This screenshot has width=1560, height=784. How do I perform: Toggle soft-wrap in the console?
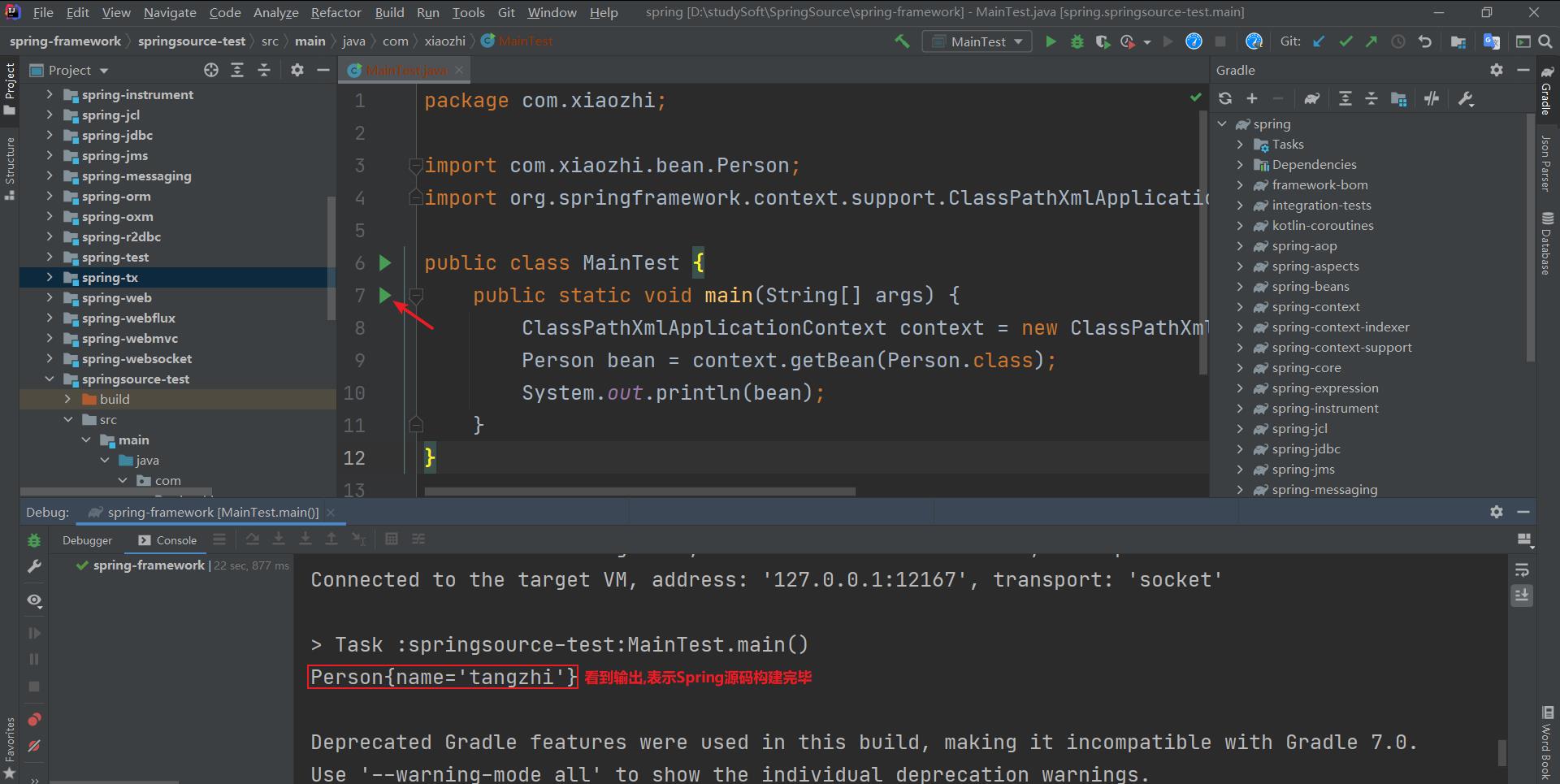point(1523,570)
